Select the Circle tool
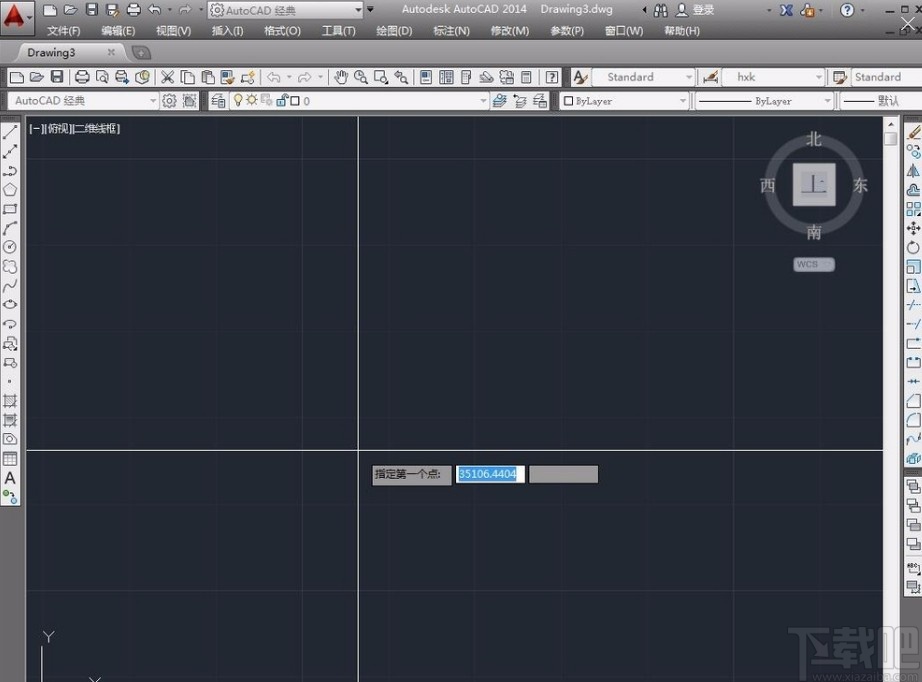The height and width of the screenshot is (682, 922). pyautogui.click(x=10, y=247)
